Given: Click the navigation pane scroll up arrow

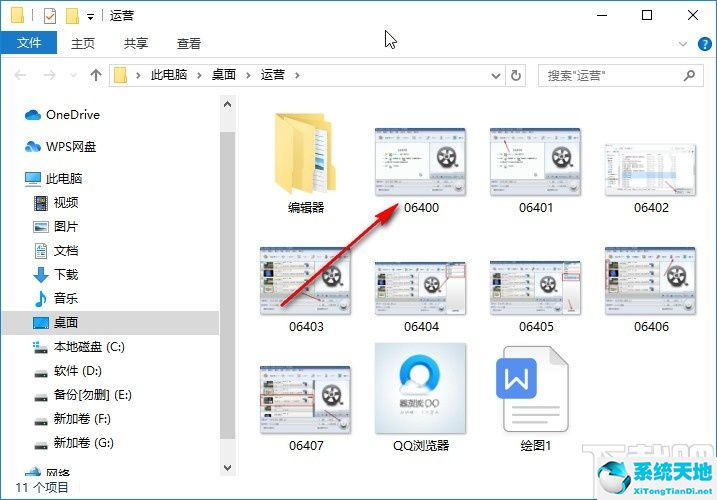Looking at the screenshot, I should coord(228,105).
